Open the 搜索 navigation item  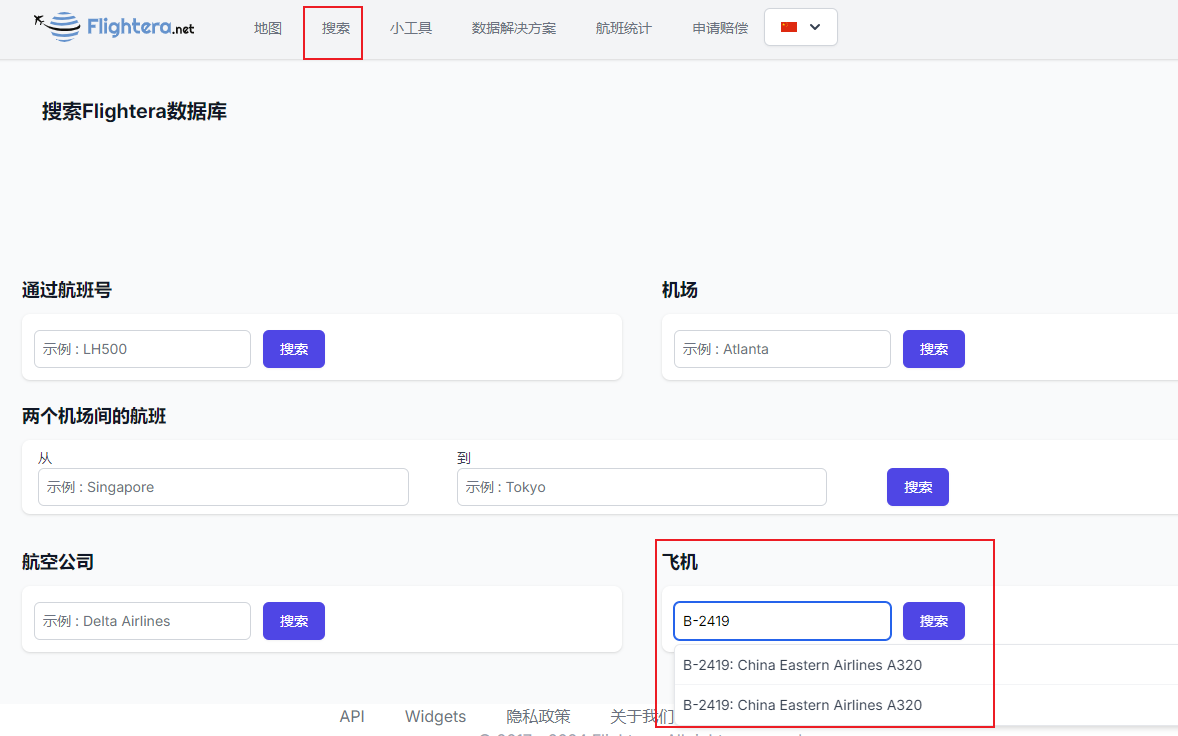coord(336,29)
